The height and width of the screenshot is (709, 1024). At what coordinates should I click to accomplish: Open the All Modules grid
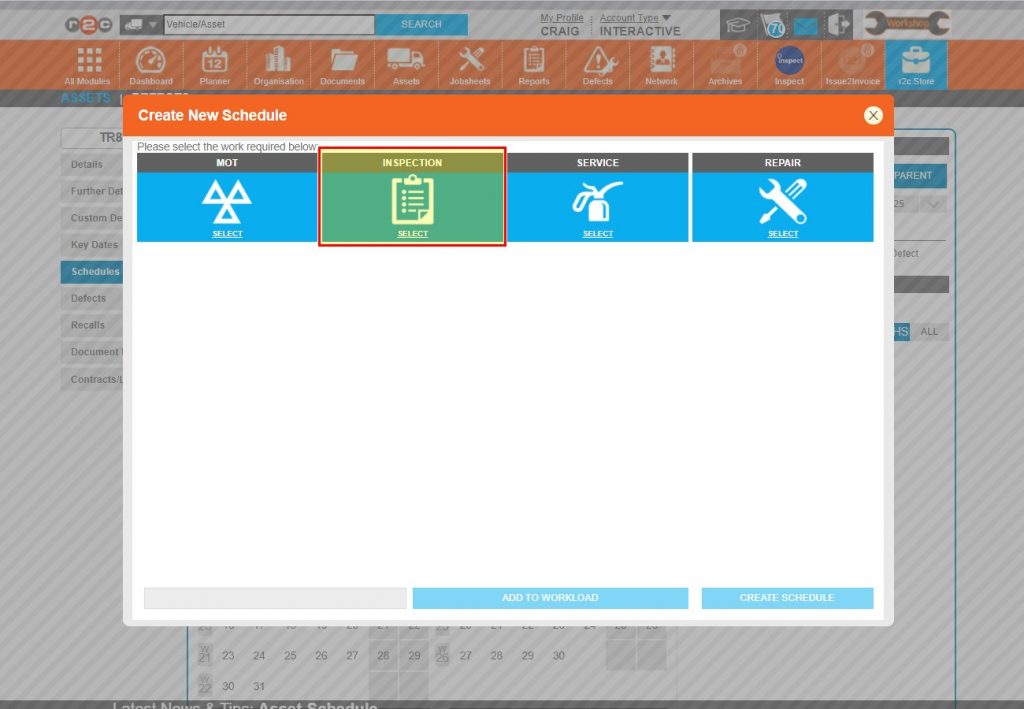[89, 65]
